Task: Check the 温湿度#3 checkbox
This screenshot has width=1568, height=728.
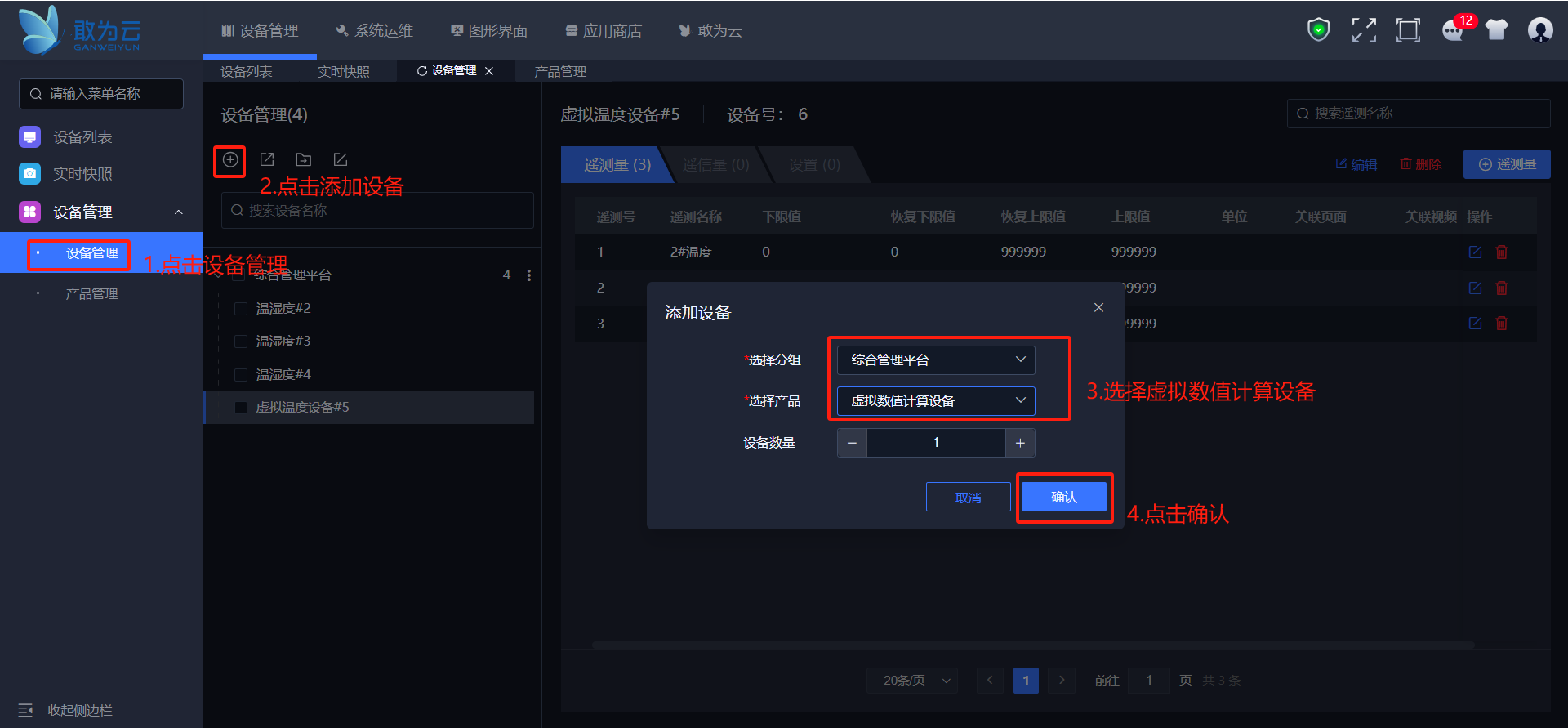Action: 241,341
